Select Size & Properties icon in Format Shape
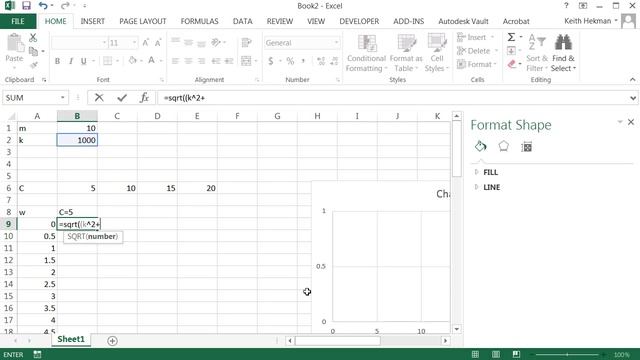 coord(527,147)
